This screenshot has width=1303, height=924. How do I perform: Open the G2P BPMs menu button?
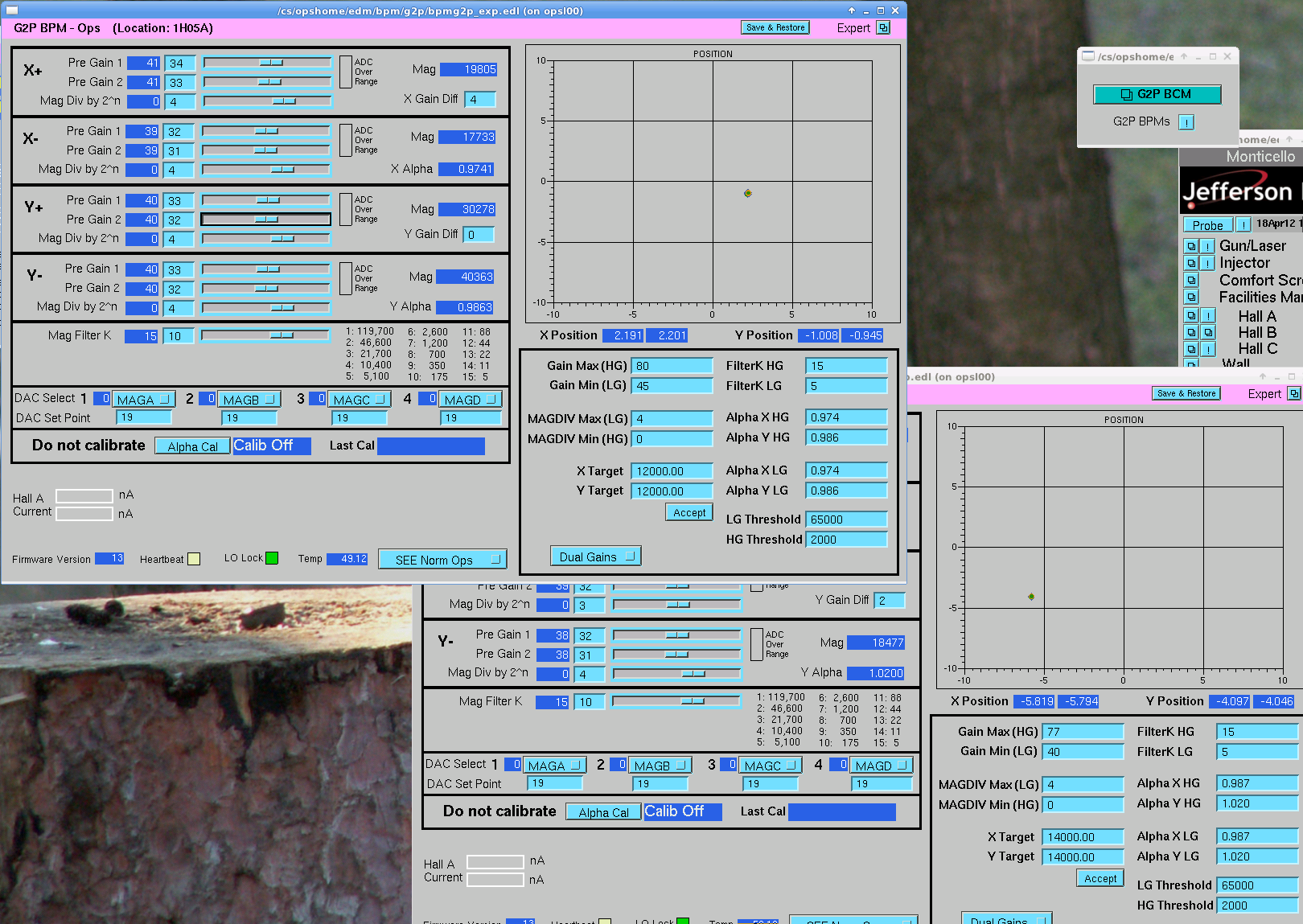pyautogui.click(x=1186, y=121)
